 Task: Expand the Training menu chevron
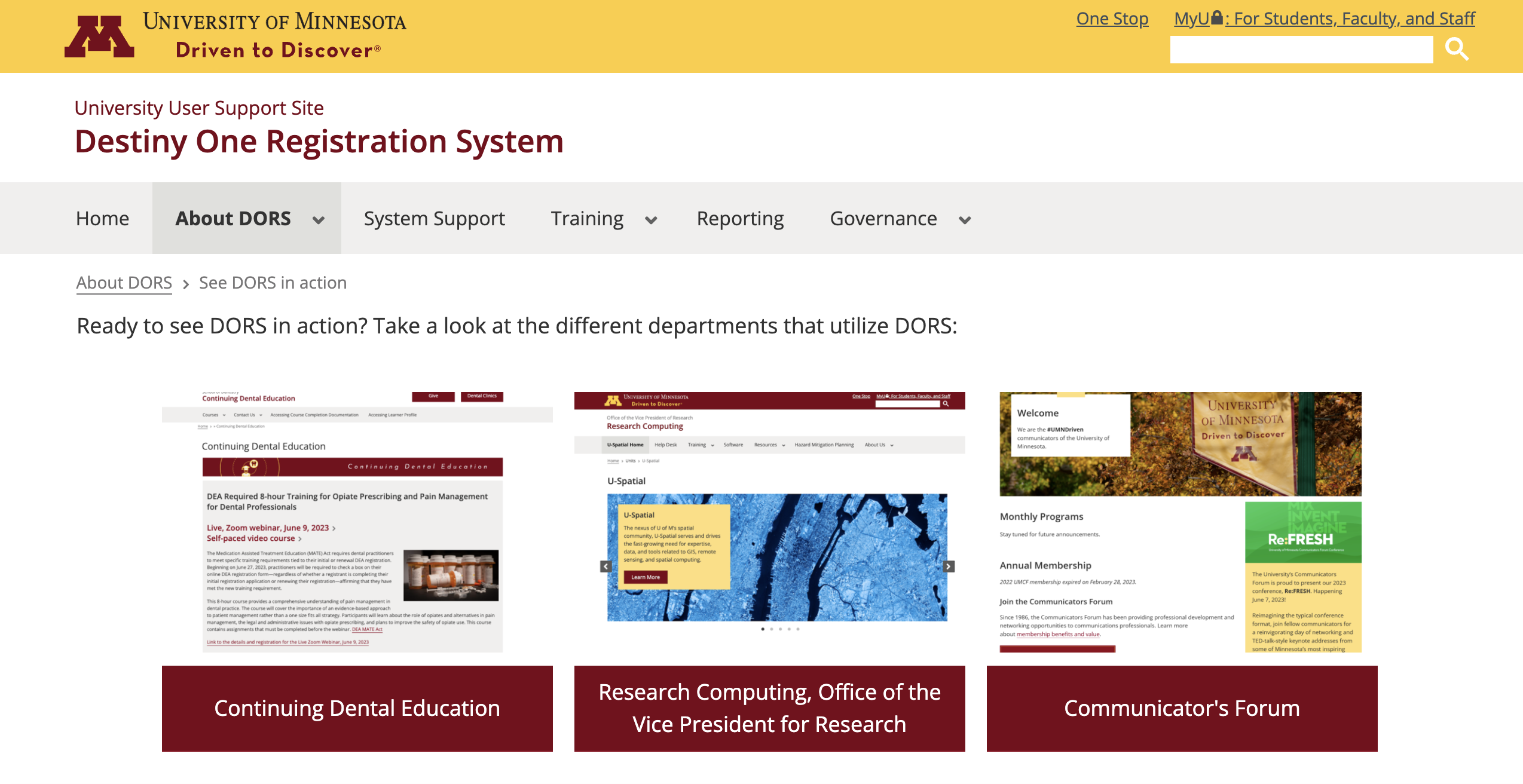point(651,220)
